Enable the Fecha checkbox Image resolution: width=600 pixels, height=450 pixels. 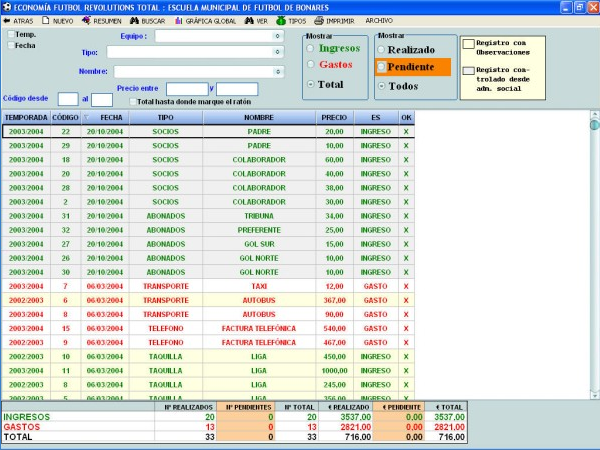click(x=11, y=45)
